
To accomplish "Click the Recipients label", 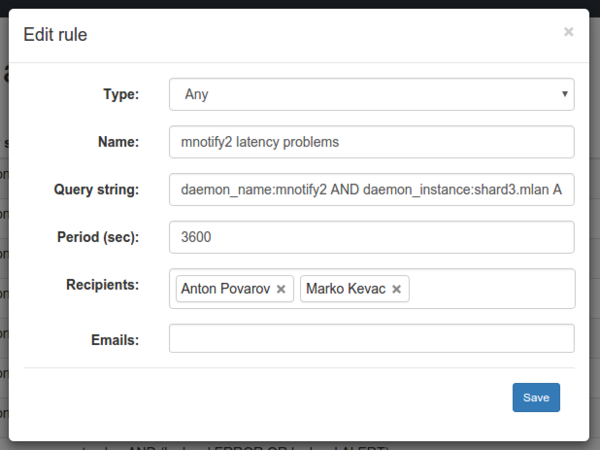I will click(102, 285).
